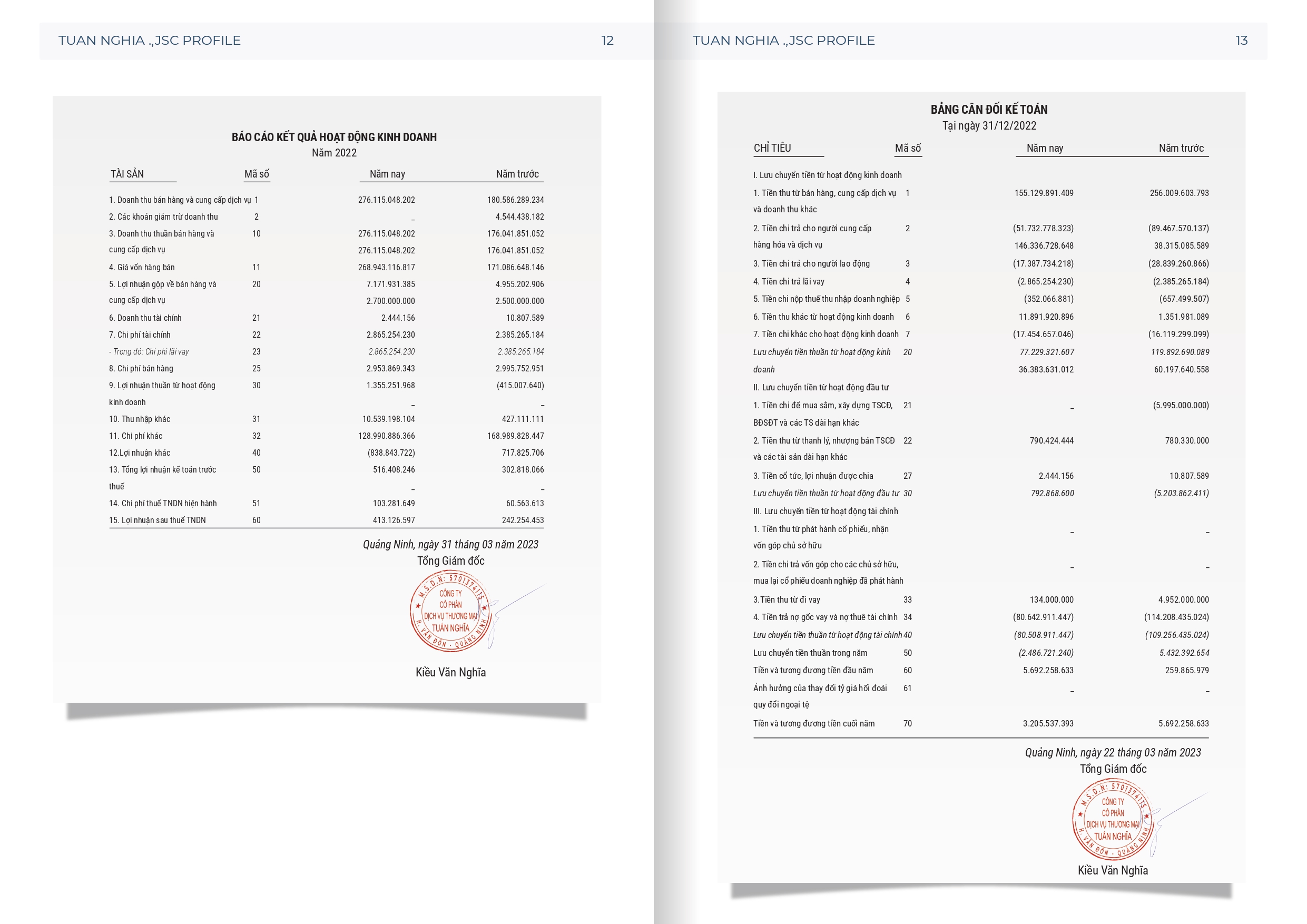Select the left TUAN NGHIA .,JSC PROFILE header

[x=149, y=41]
